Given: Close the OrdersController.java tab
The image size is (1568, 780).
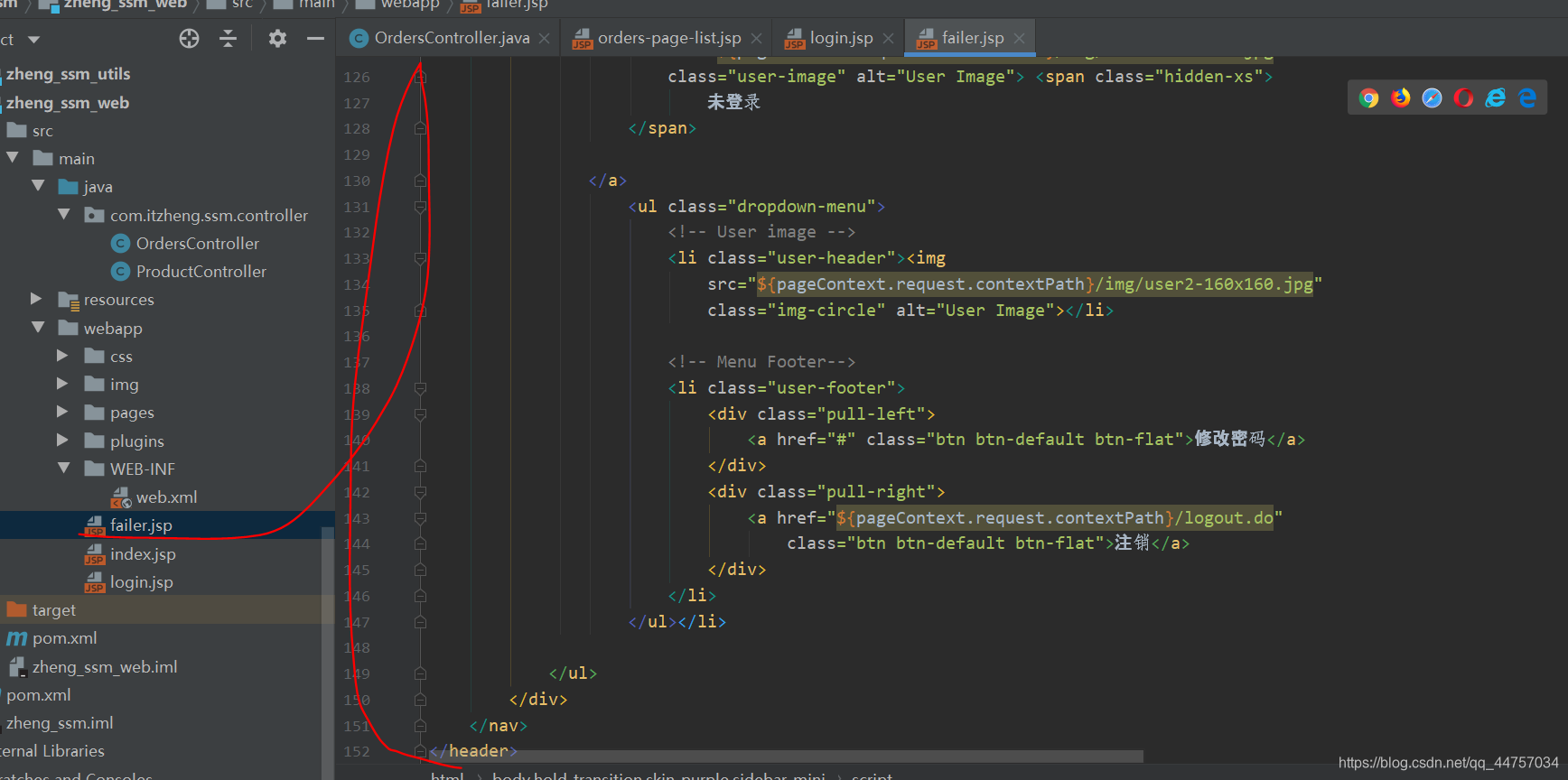Looking at the screenshot, I should pyautogui.click(x=545, y=38).
